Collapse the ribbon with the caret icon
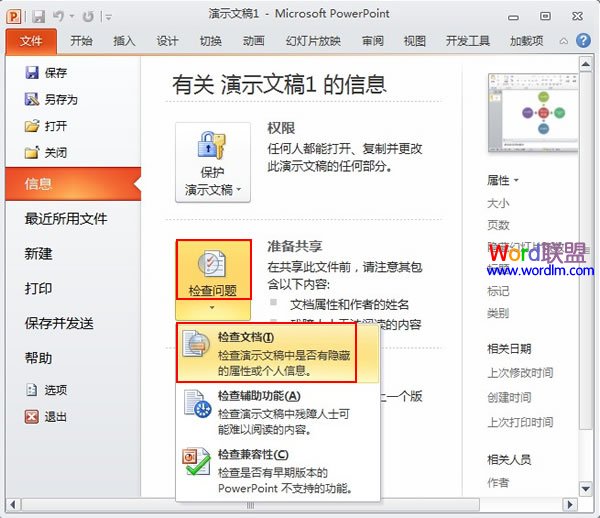 pyautogui.click(x=563, y=41)
